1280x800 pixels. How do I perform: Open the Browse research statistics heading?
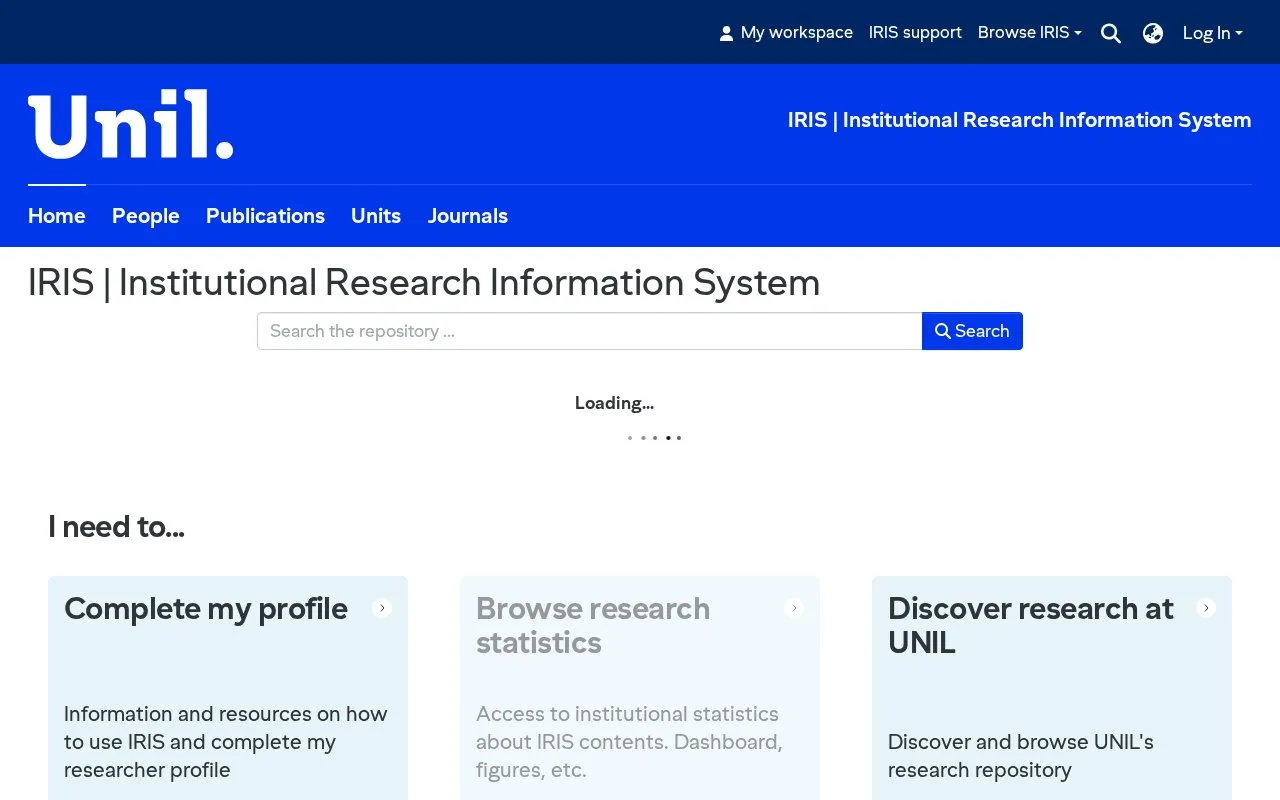593,626
